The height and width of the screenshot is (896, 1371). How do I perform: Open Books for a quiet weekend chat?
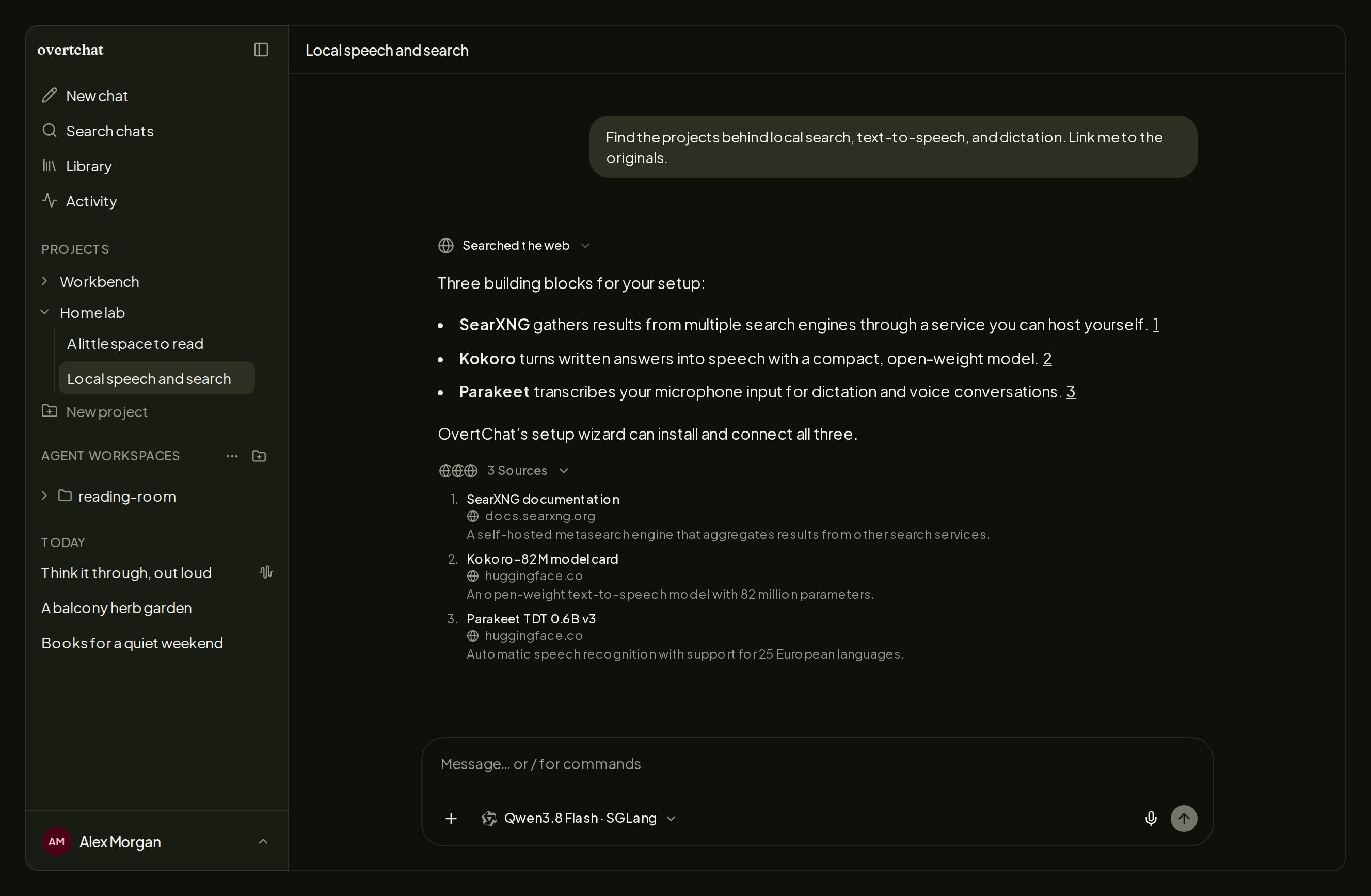132,643
